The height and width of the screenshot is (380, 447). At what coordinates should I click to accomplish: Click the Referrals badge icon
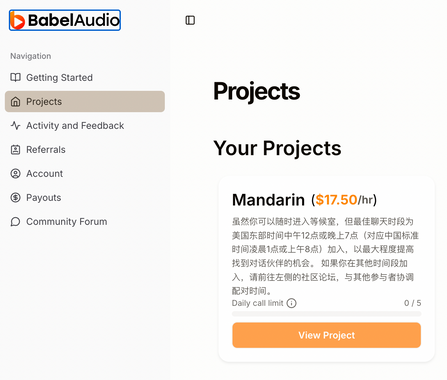tap(15, 149)
